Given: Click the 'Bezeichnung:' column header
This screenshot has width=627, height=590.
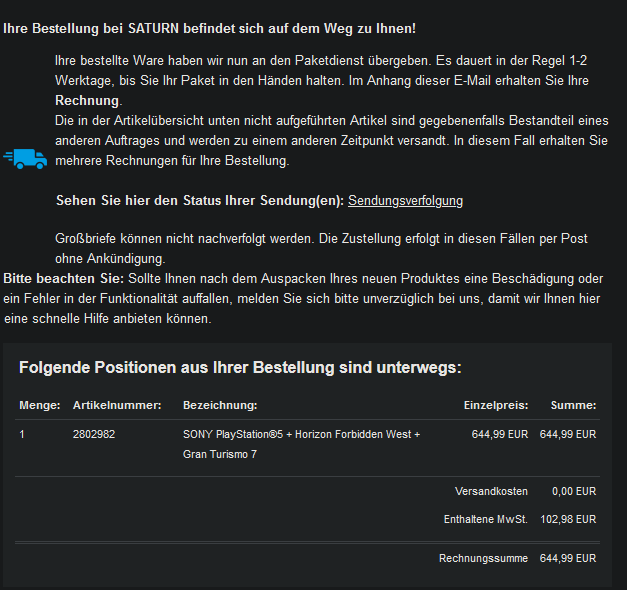Looking at the screenshot, I should [x=220, y=405].
